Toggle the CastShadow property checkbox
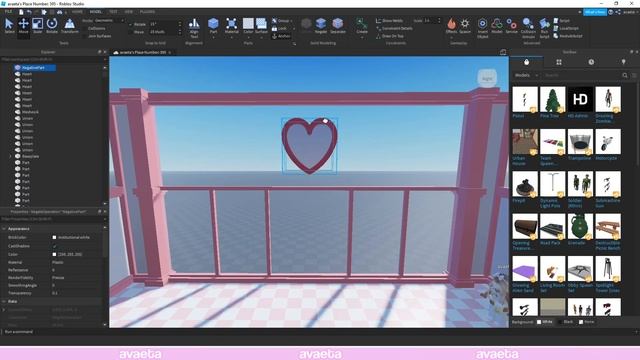The image size is (640, 360). (54, 246)
